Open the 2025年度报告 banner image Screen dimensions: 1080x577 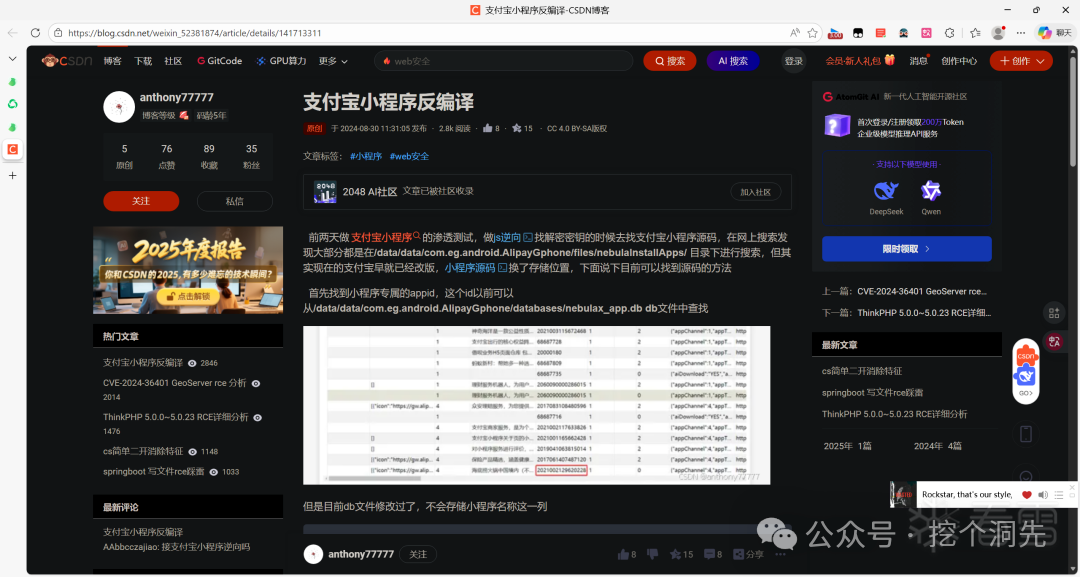pyautogui.click(x=188, y=270)
